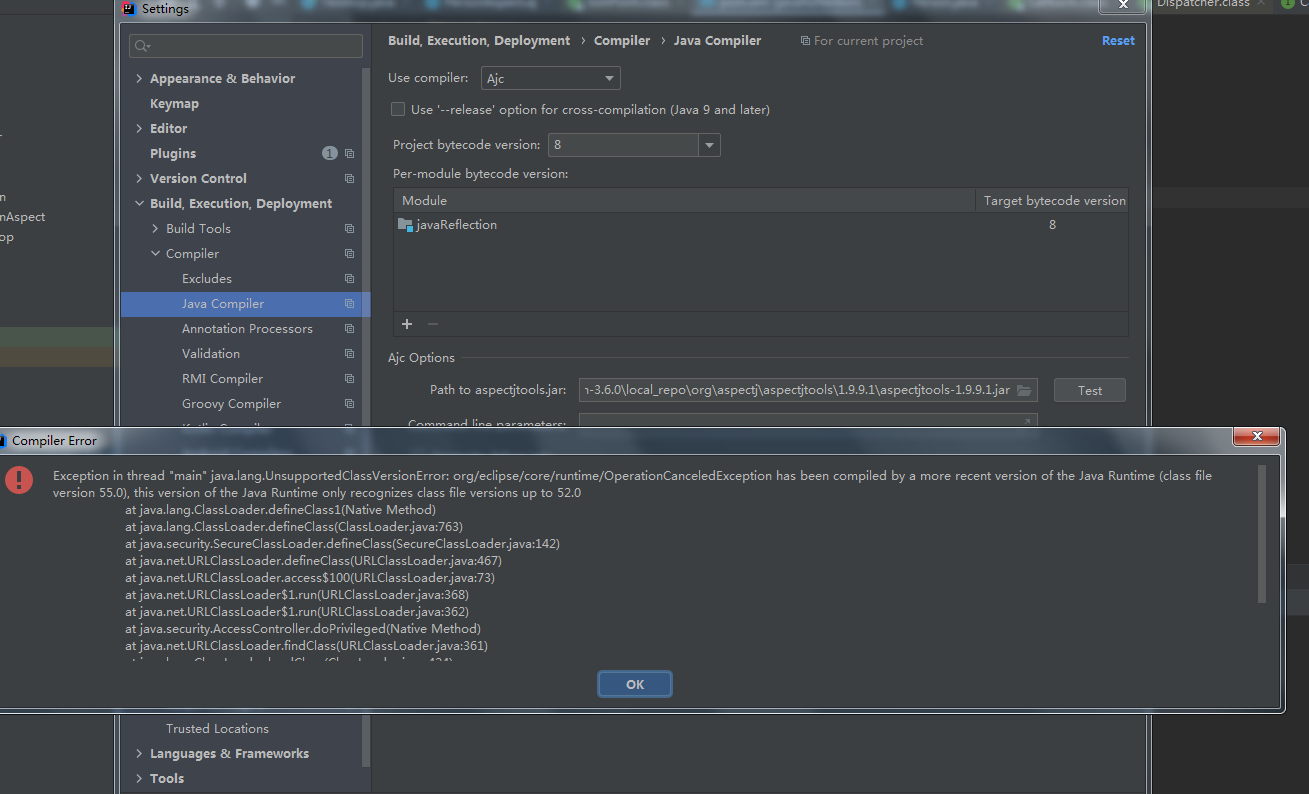Click the project-level icon beside Annotation Processors

coord(349,329)
